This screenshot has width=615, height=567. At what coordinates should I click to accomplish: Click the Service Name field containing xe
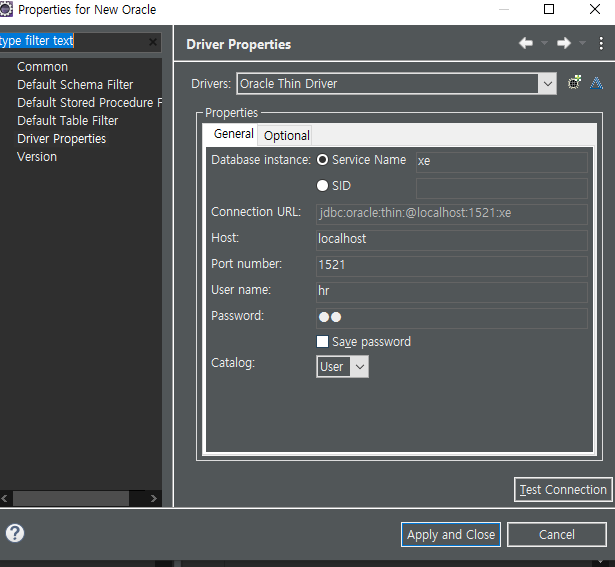[502, 162]
